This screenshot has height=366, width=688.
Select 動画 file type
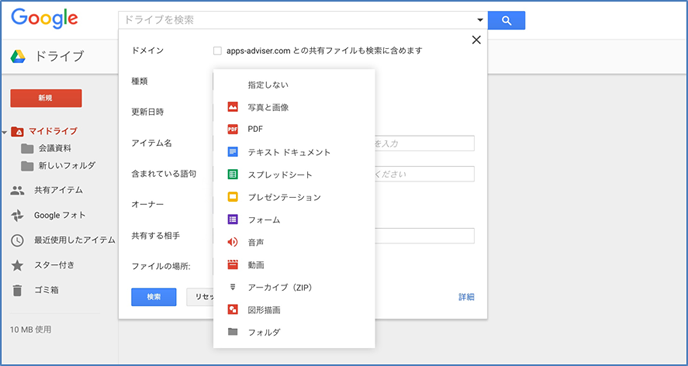[x=294, y=265]
